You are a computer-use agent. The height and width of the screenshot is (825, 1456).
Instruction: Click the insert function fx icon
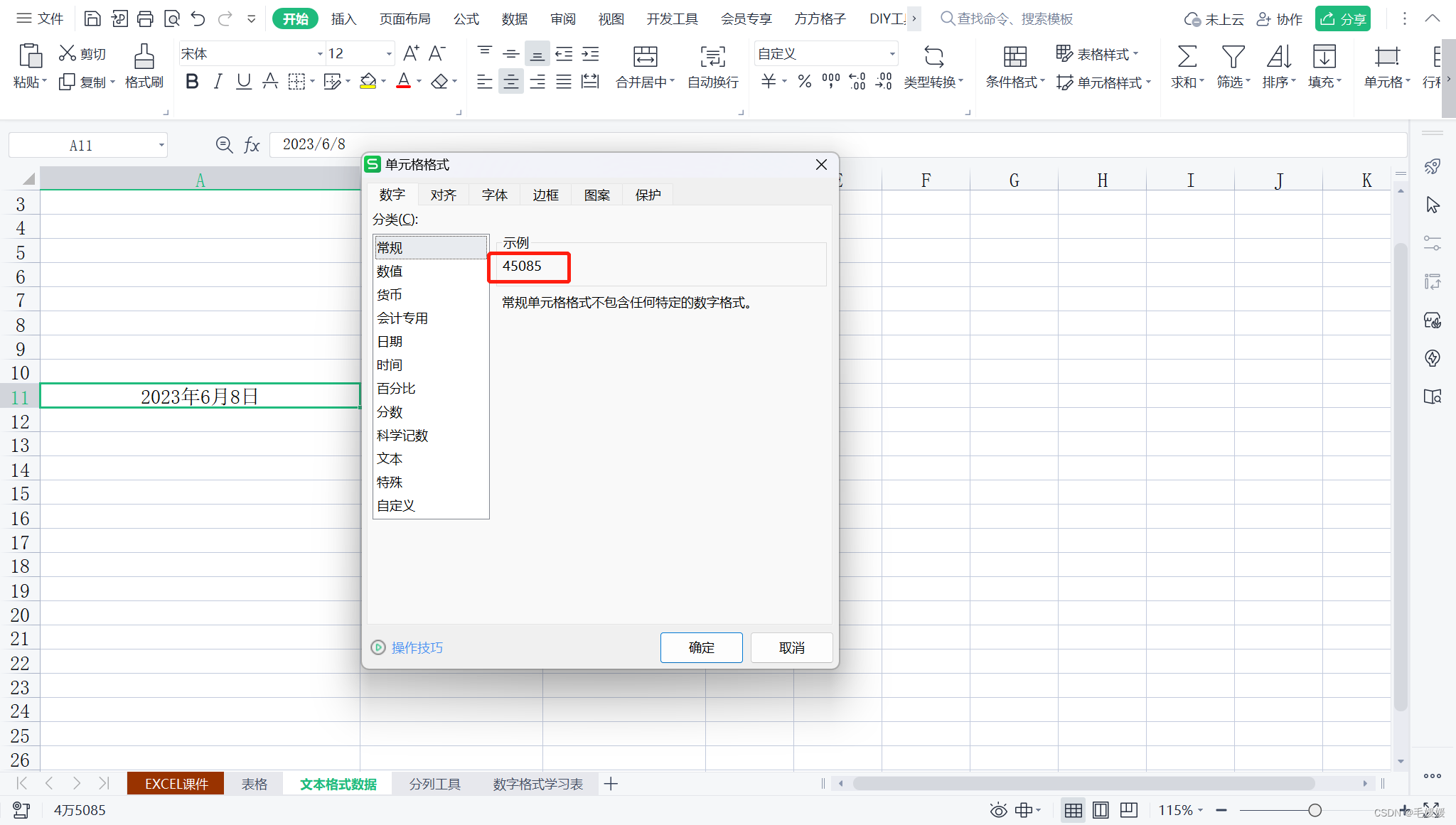[x=252, y=146]
